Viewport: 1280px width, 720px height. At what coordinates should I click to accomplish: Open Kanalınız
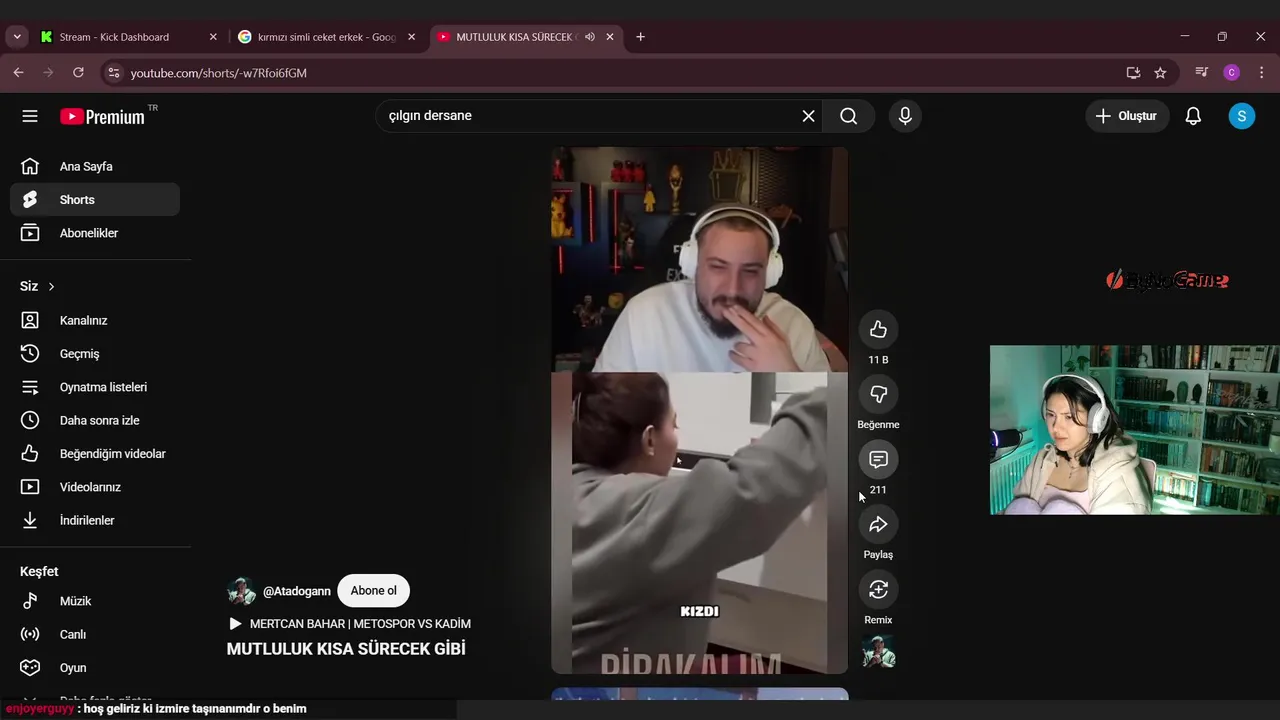(x=95, y=320)
